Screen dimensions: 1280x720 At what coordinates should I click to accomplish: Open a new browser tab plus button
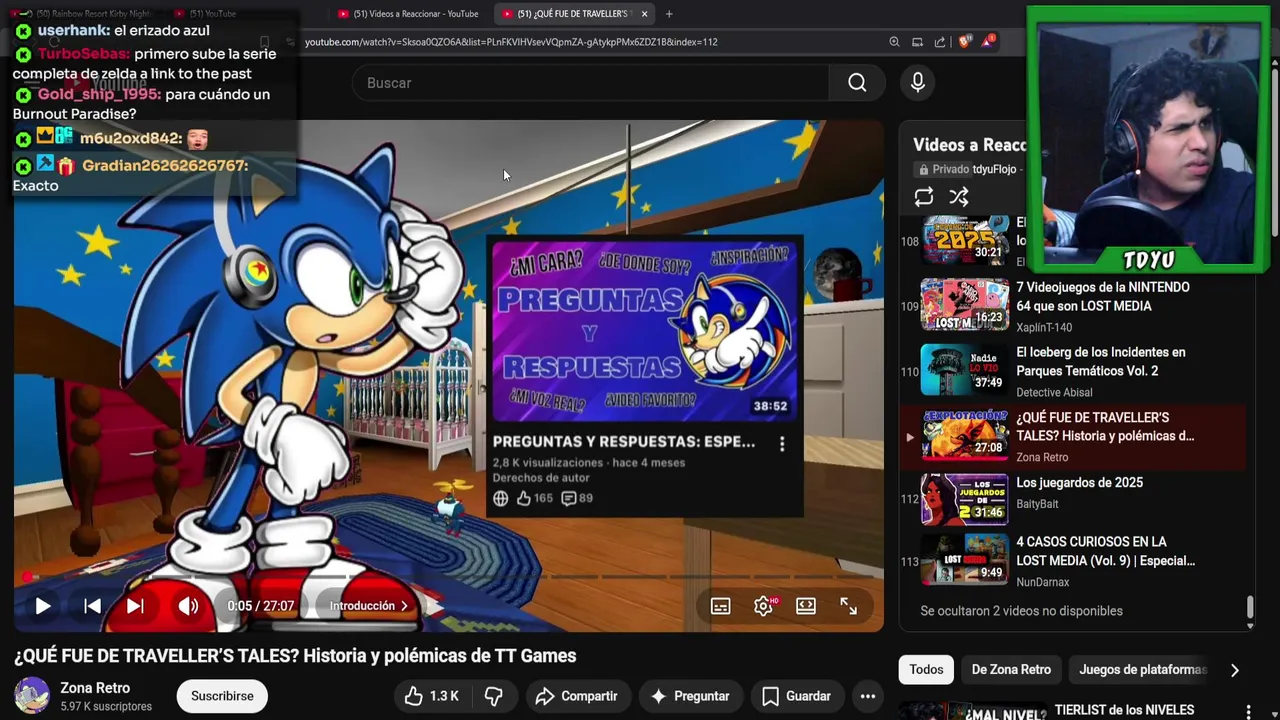click(x=669, y=14)
